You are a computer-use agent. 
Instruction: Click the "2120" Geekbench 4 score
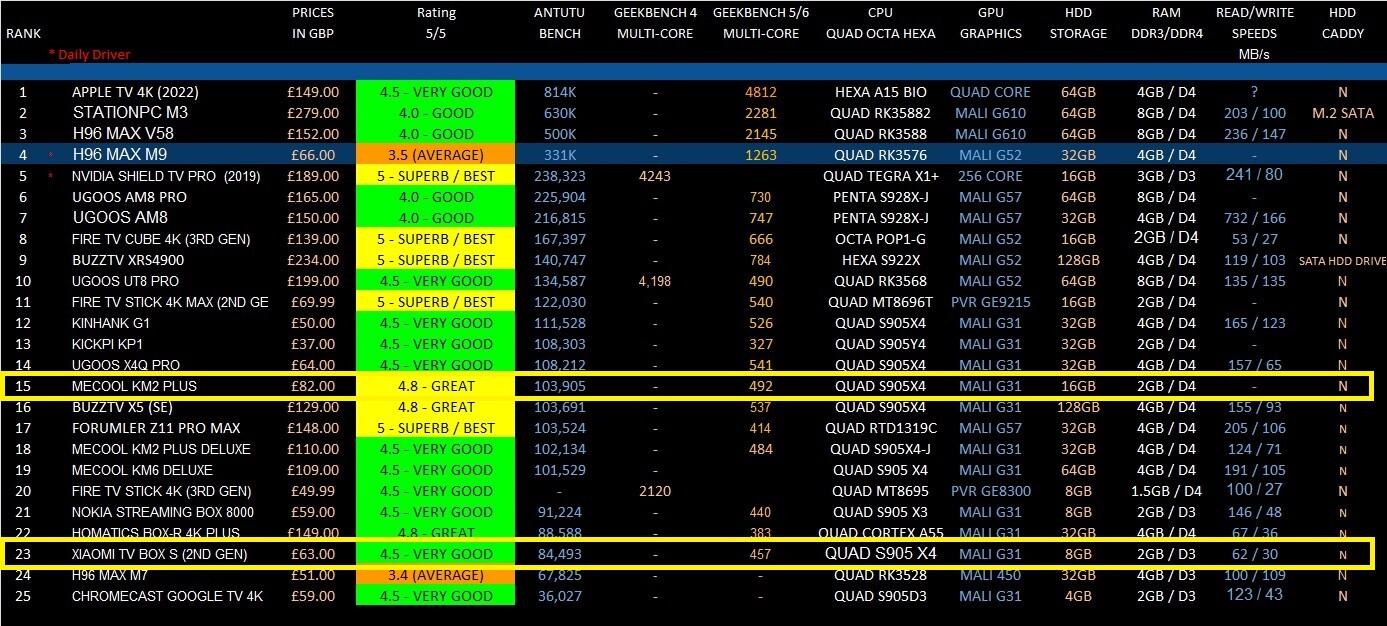coord(655,491)
